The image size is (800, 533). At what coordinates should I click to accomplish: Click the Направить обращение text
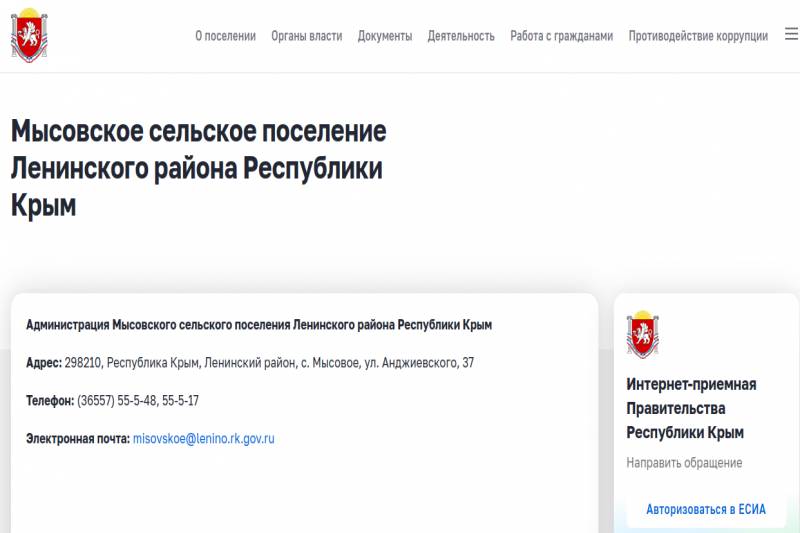684,463
